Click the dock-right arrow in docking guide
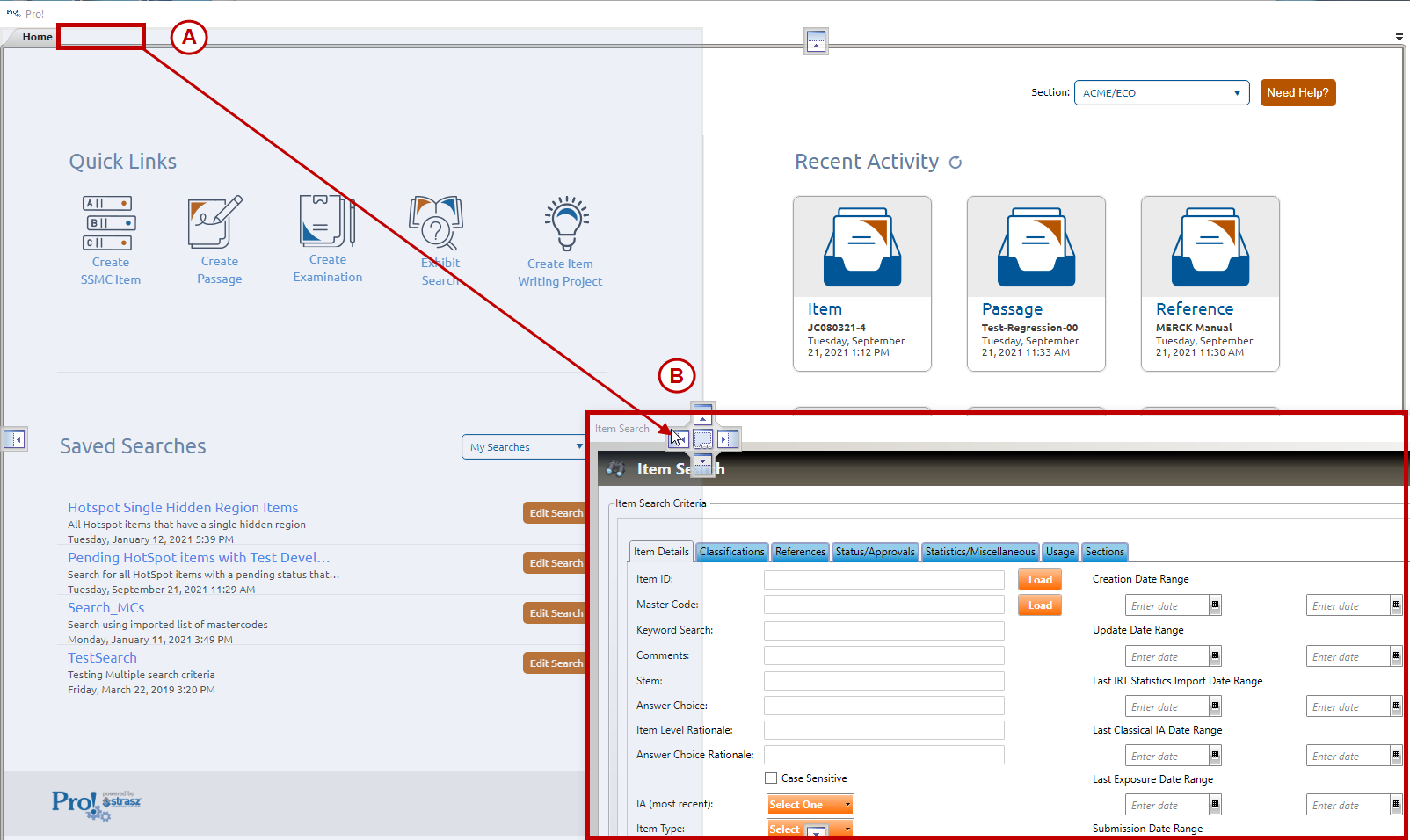Screen dimensions: 1410x840 pos(728,439)
